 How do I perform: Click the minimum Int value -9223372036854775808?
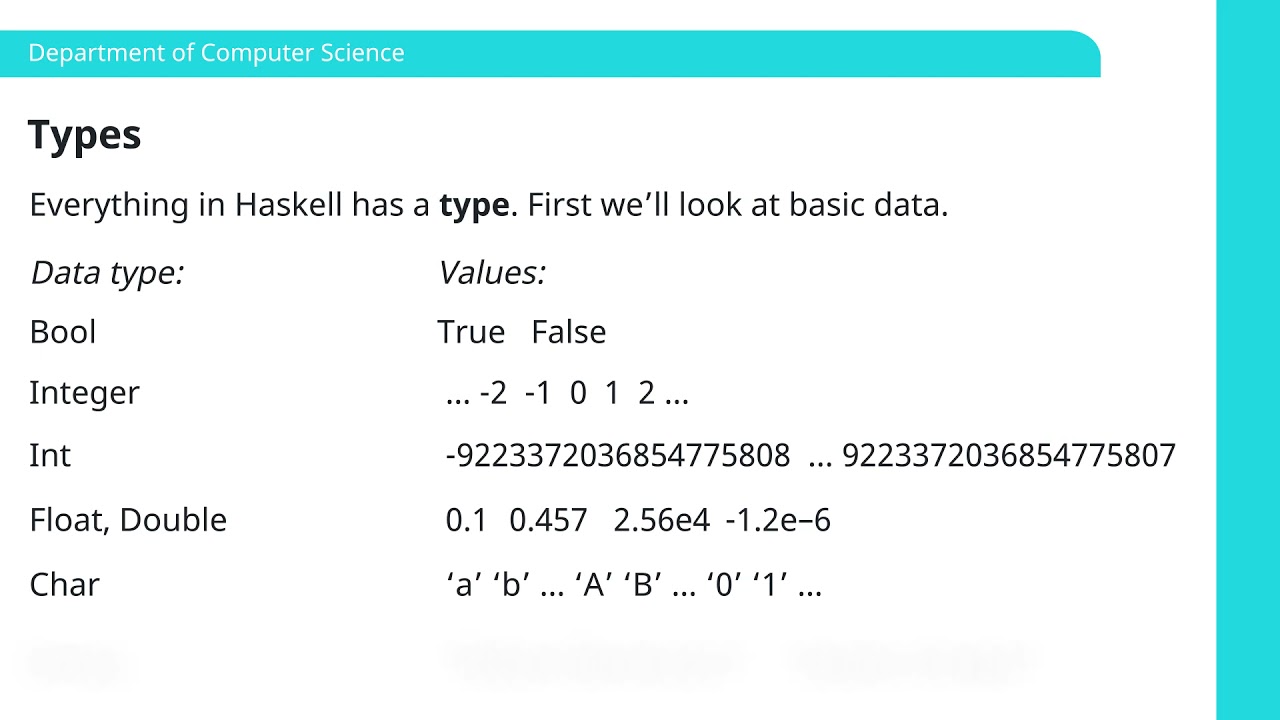[617, 456]
